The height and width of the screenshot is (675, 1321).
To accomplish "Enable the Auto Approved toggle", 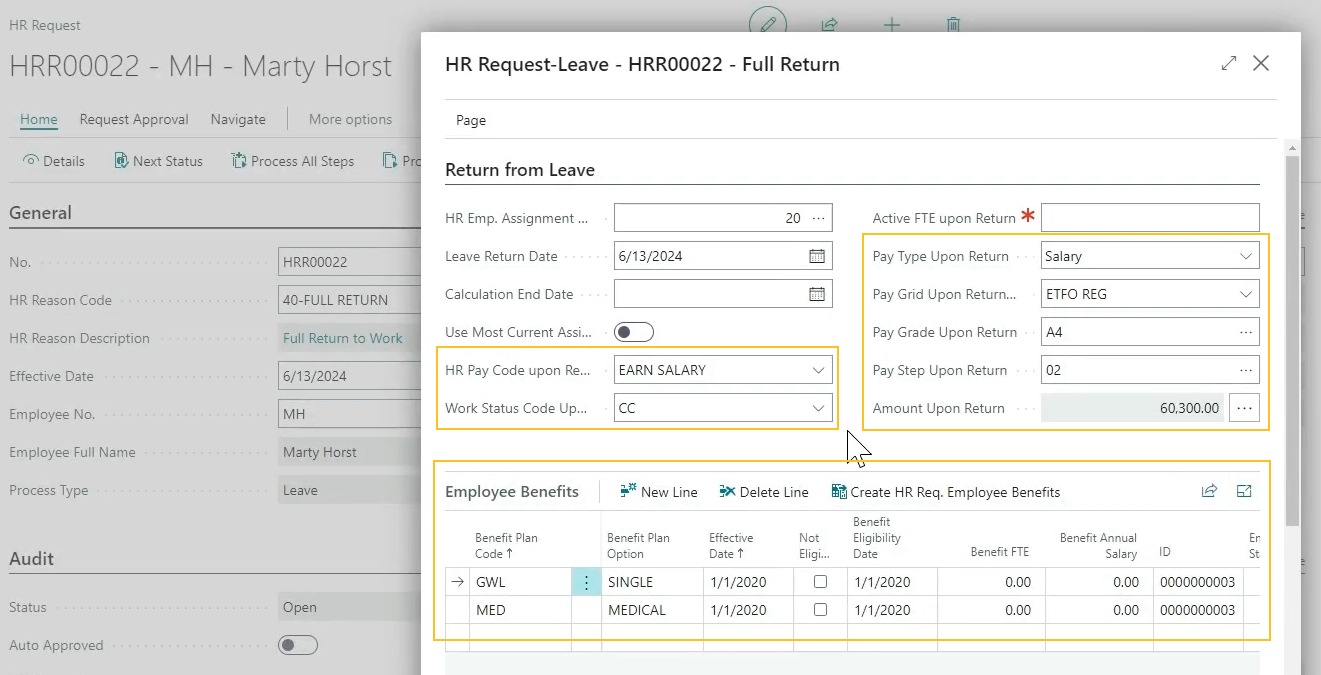I will 297,645.
